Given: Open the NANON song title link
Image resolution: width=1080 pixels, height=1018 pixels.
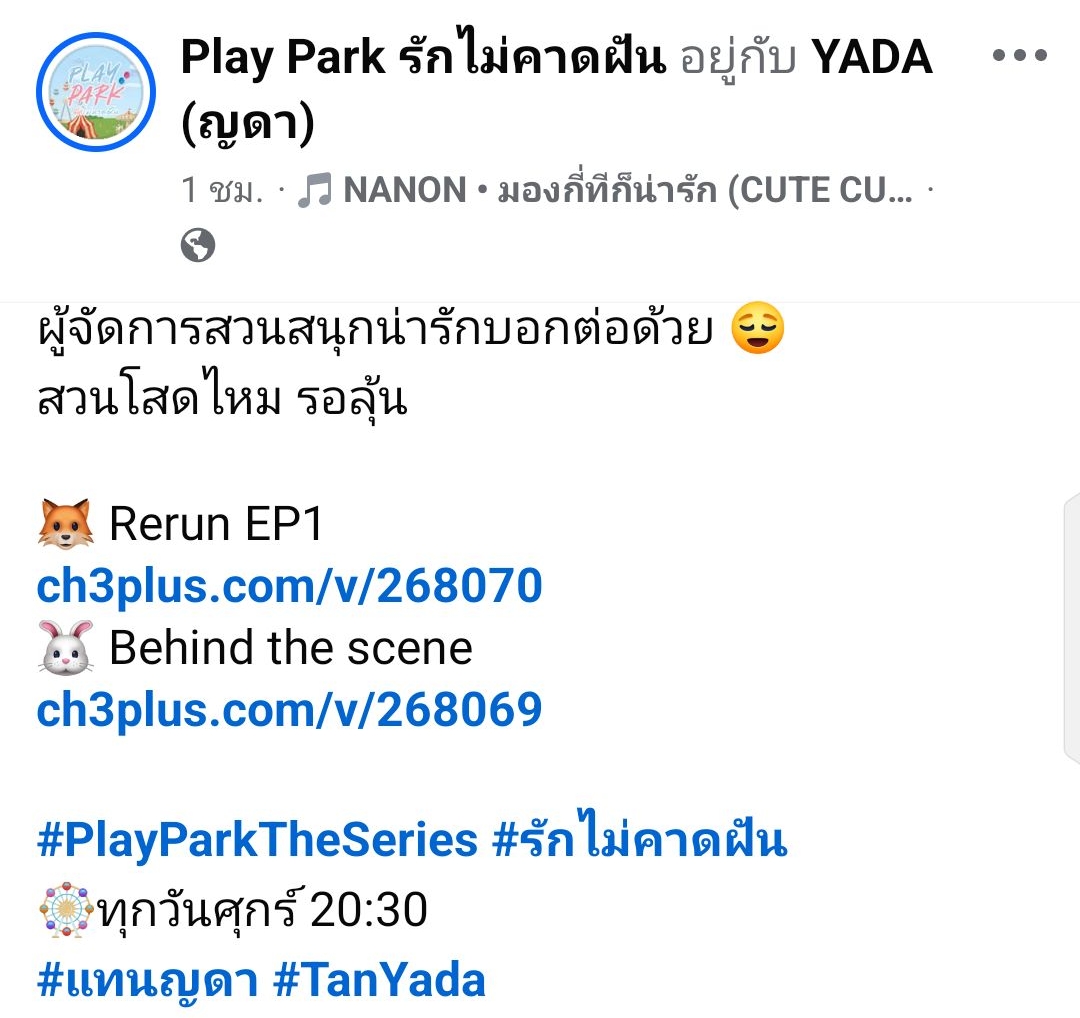Looking at the screenshot, I should click(628, 190).
